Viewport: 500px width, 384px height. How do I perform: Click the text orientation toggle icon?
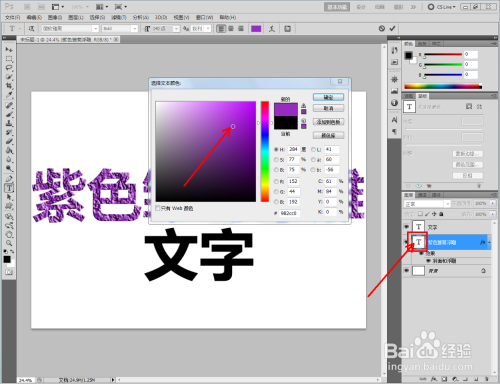(31, 29)
